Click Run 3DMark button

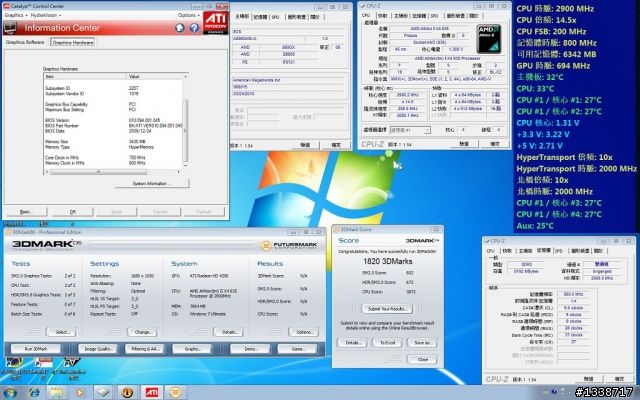pyautogui.click(x=36, y=349)
